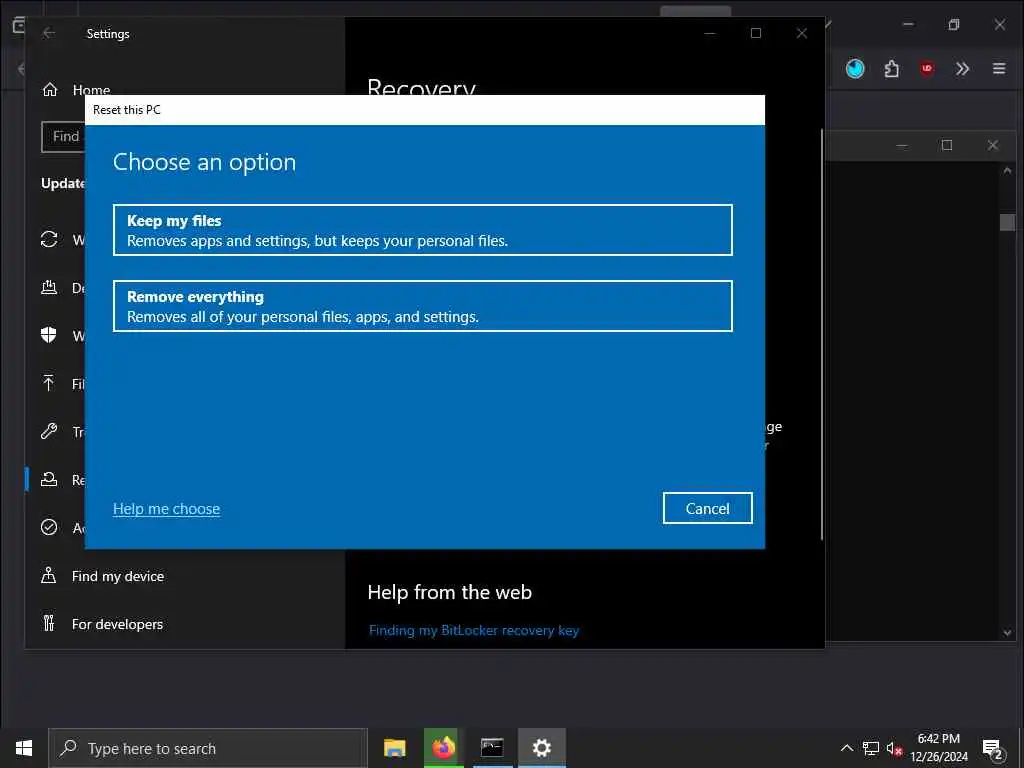The height and width of the screenshot is (768, 1024).
Task: Click the For developers tools icon
Action: click(x=49, y=623)
